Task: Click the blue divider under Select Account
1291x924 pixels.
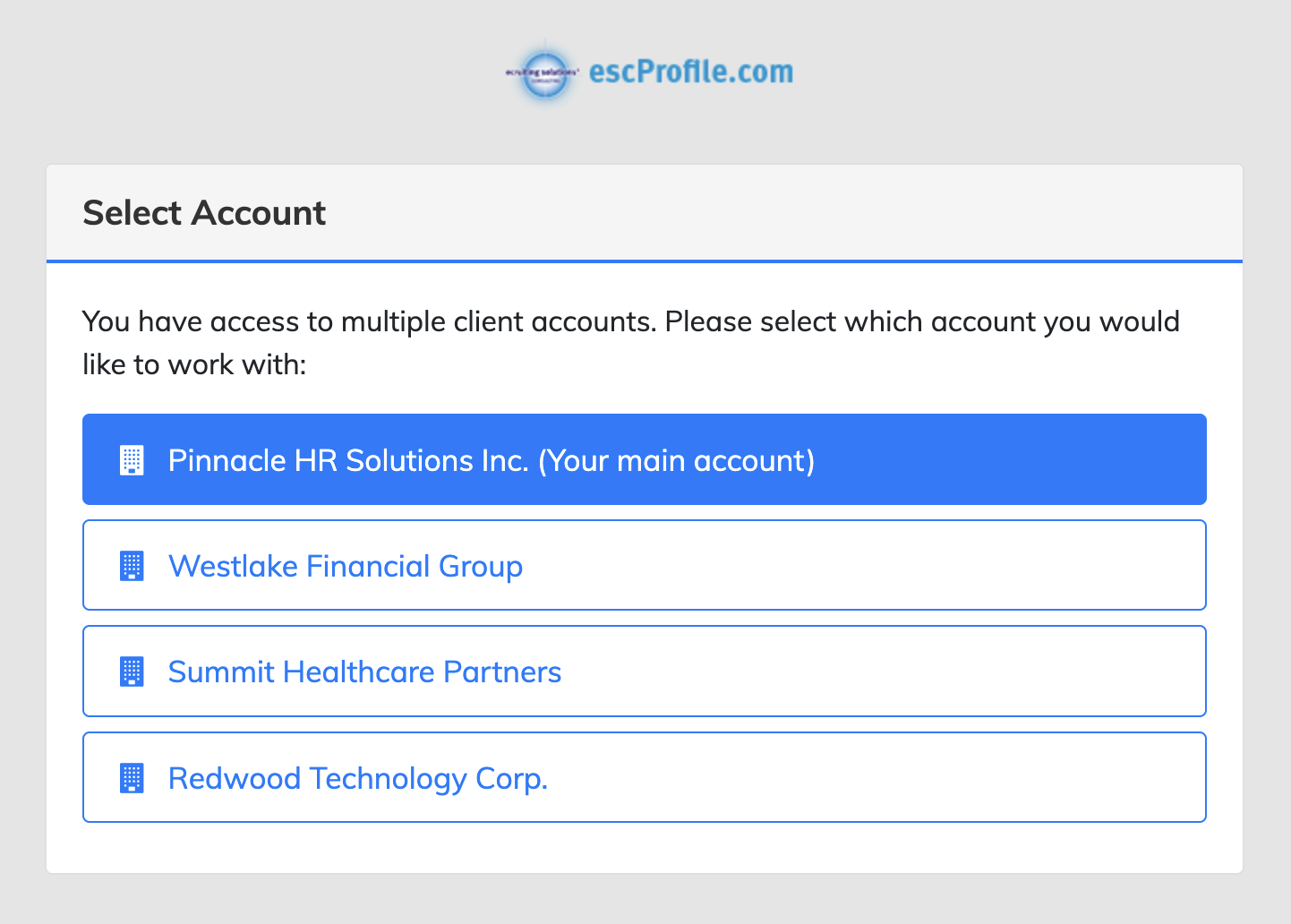Action: click(x=645, y=260)
